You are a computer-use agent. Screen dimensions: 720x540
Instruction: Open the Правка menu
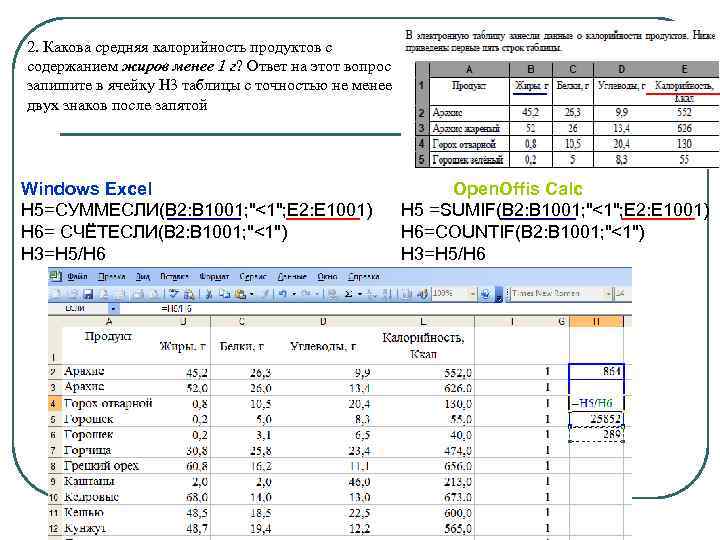tap(112, 276)
